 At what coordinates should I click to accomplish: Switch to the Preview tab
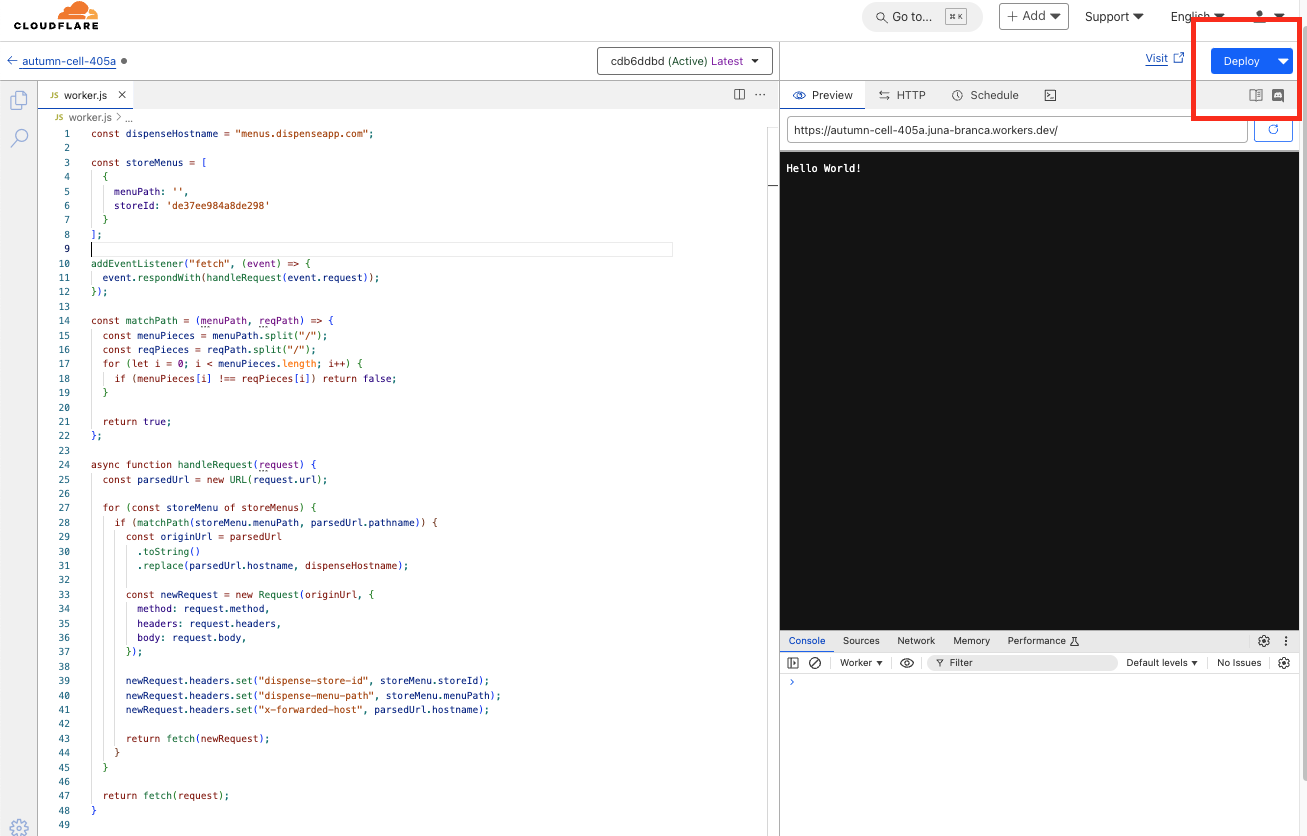[822, 95]
